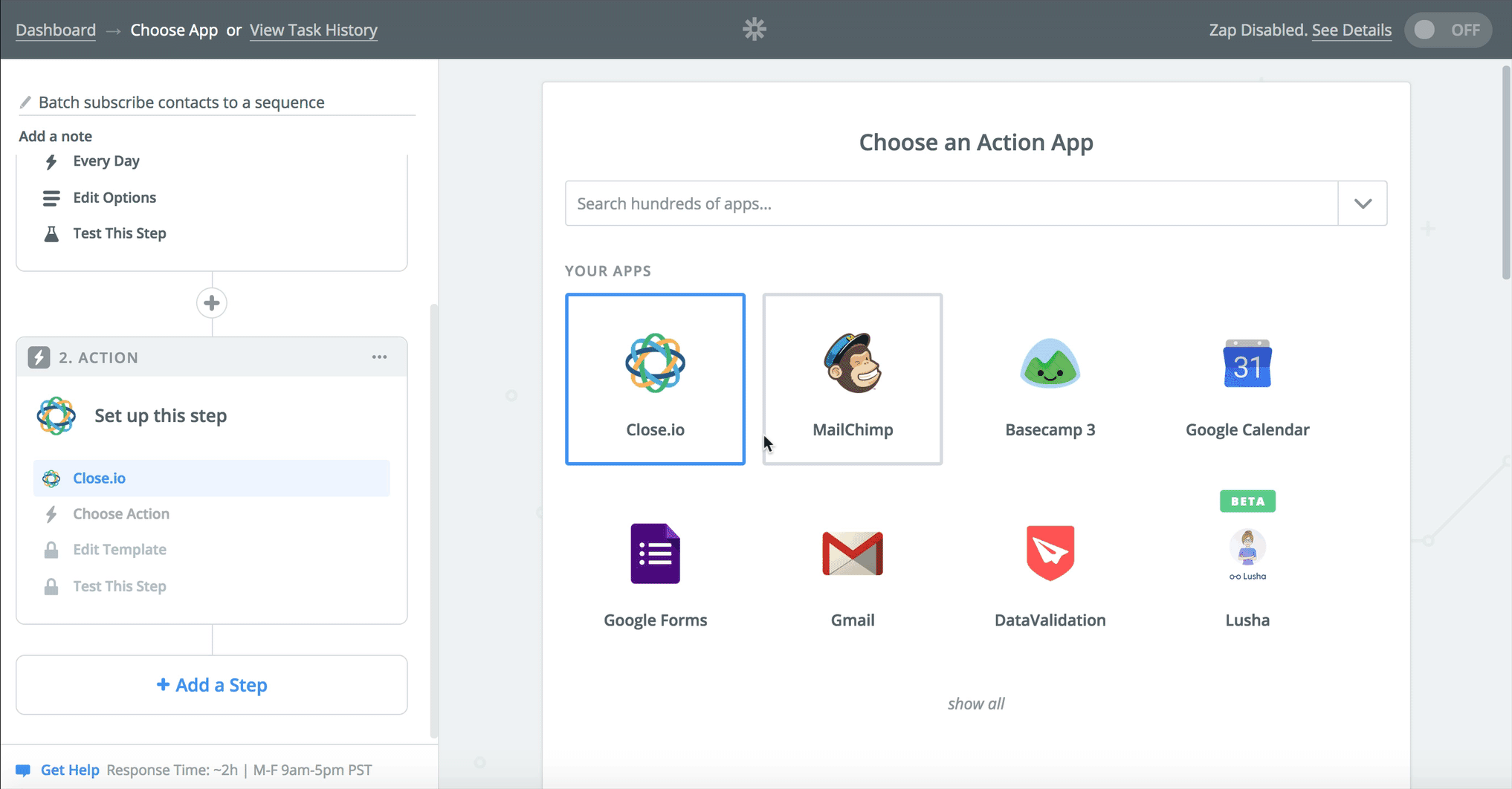
Task: Click the Search hundreds of apps field
Action: (x=952, y=204)
